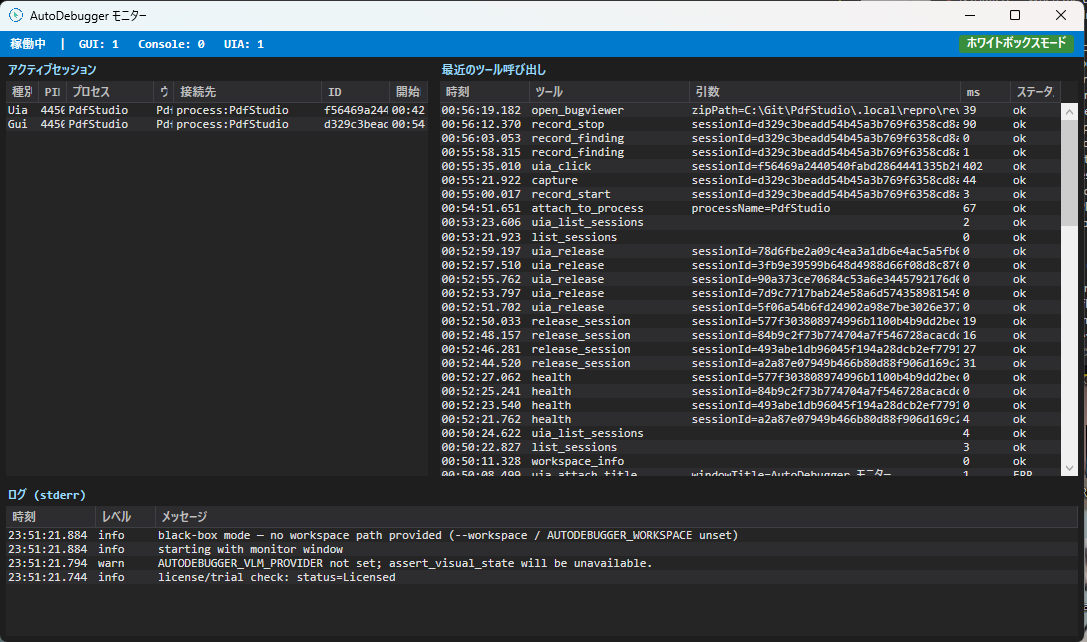This screenshot has width=1087, height=642.
Task: Click the 稼働中 status label
Action: (28, 44)
